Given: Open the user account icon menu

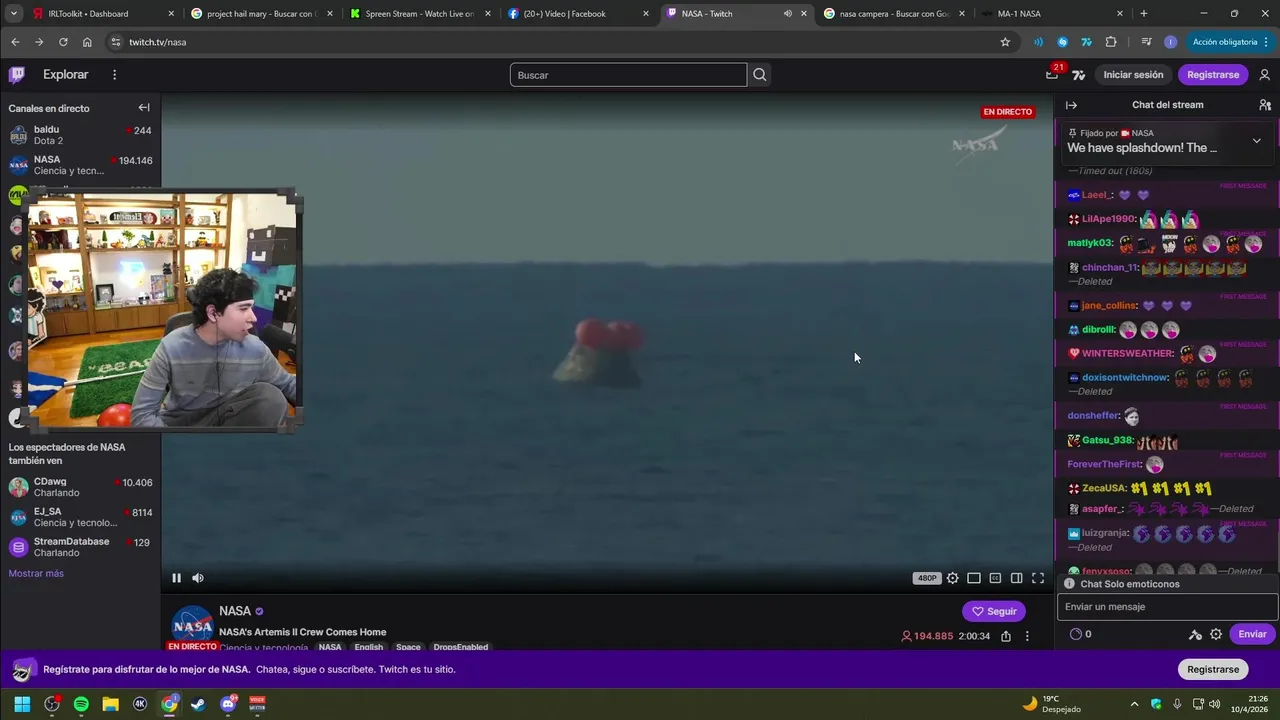Looking at the screenshot, I should 1265,75.
